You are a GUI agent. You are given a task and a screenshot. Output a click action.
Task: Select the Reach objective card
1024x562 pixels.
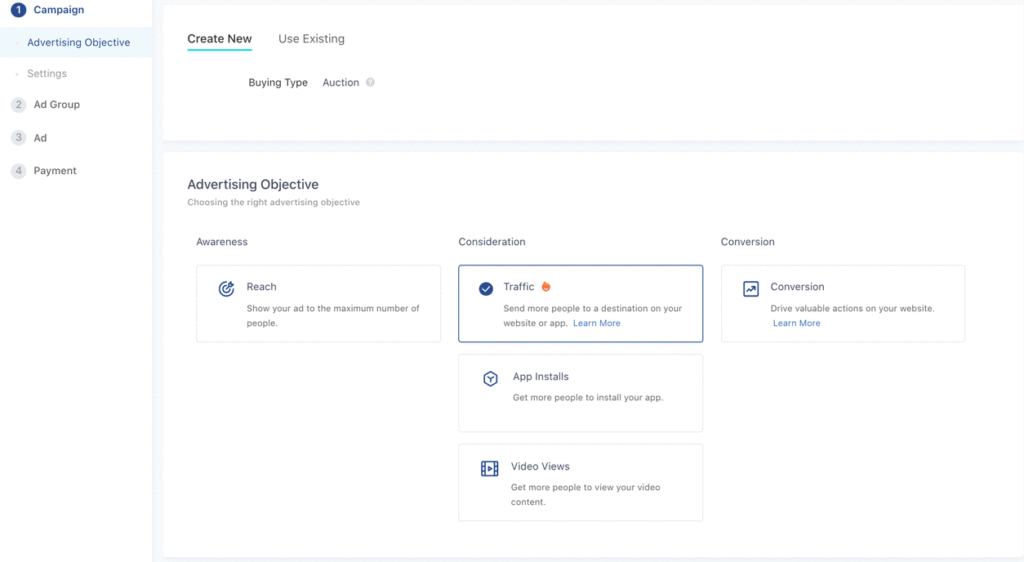(318, 303)
